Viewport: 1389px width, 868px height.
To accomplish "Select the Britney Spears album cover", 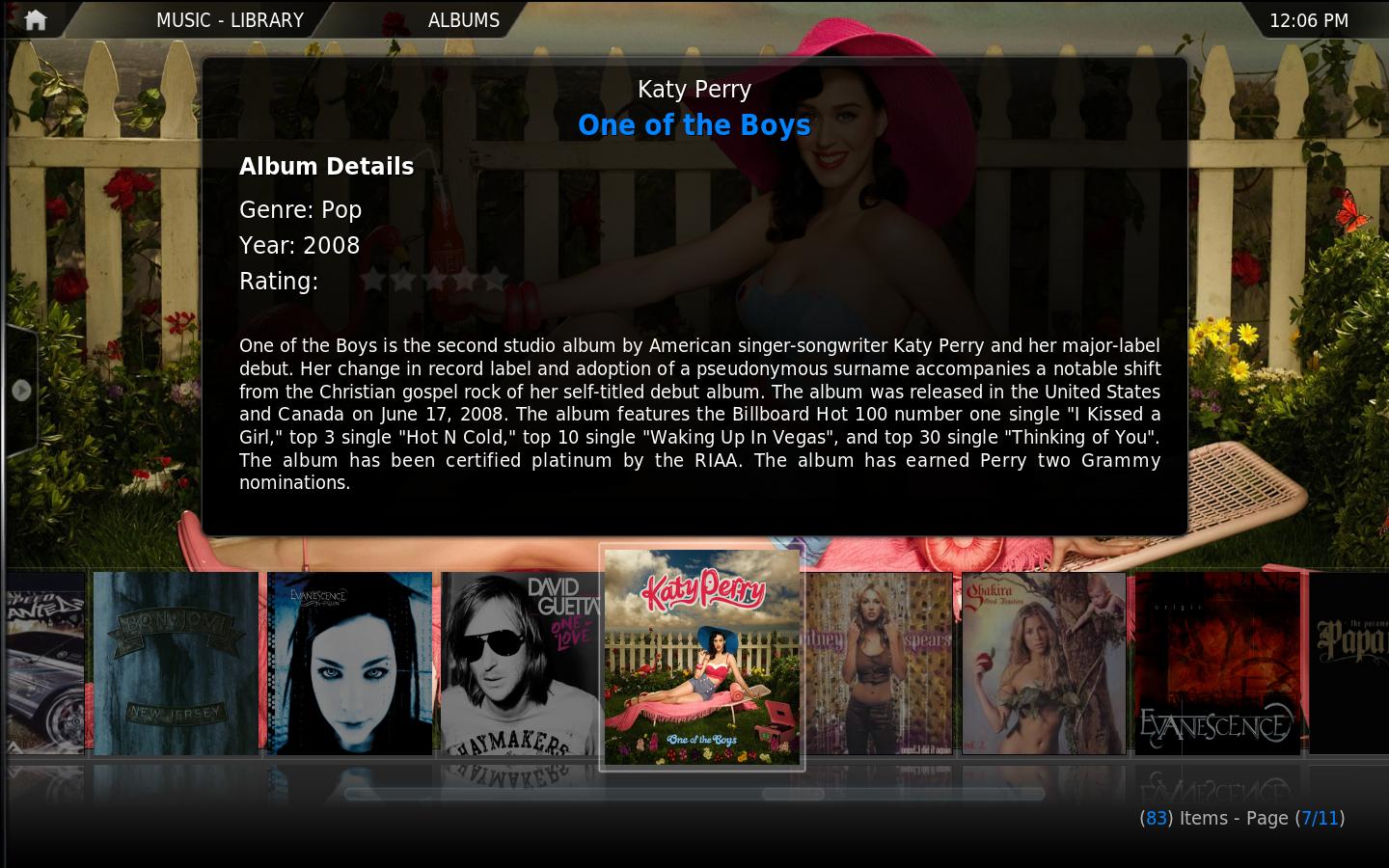I will [879, 664].
